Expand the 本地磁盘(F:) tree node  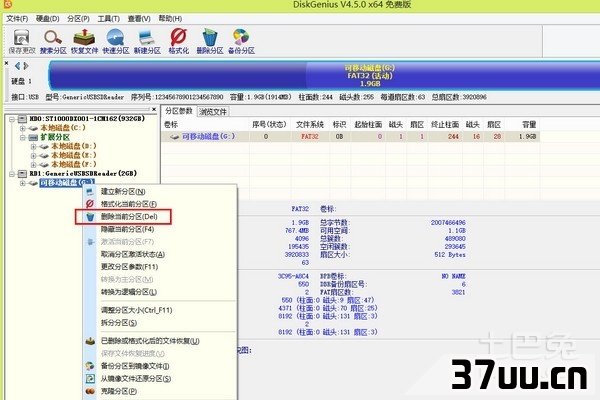[33, 165]
